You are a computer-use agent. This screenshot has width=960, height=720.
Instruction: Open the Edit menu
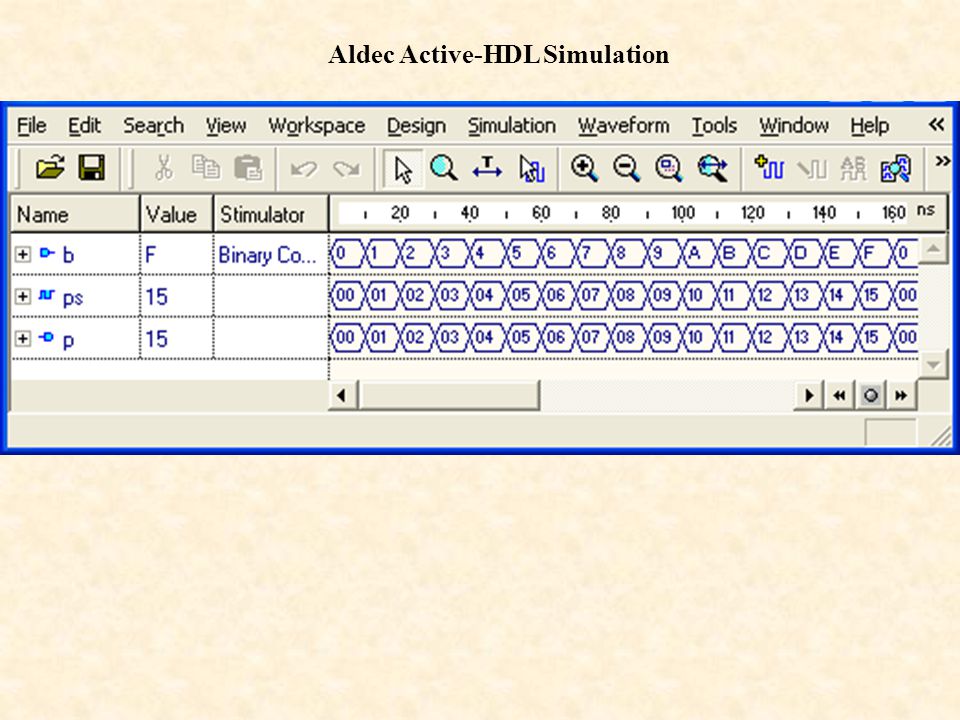click(84, 126)
